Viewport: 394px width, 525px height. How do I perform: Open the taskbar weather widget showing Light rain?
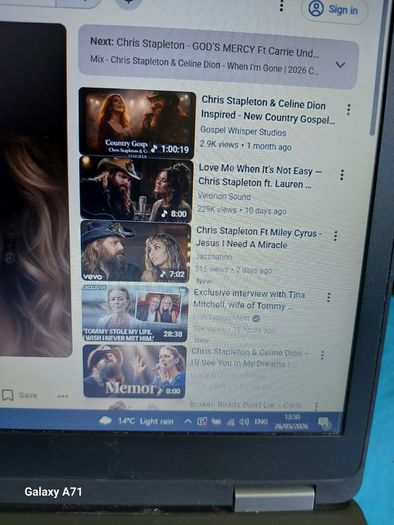tap(136, 421)
